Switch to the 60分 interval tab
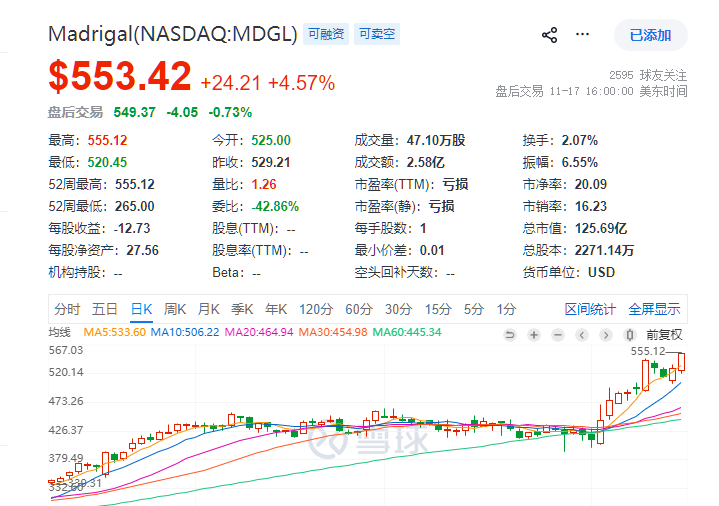This screenshot has width=719, height=506. tap(359, 309)
